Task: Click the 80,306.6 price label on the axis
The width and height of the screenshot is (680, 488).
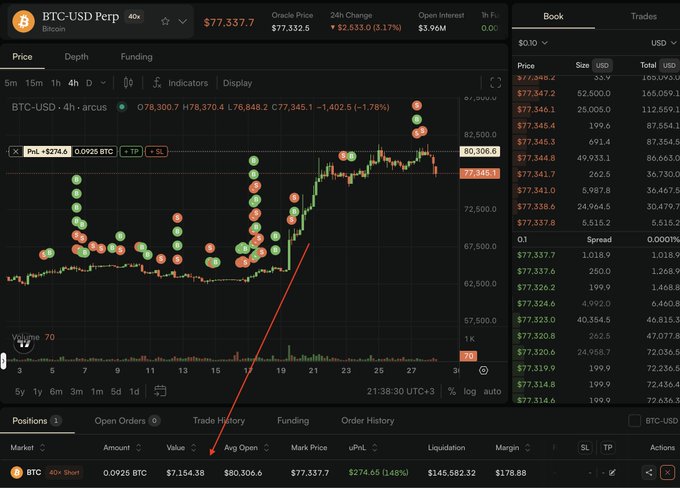Action: click(480, 151)
